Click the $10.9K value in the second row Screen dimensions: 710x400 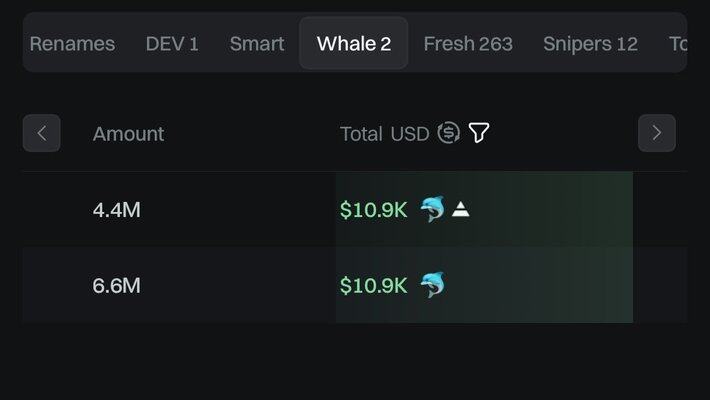pos(373,286)
